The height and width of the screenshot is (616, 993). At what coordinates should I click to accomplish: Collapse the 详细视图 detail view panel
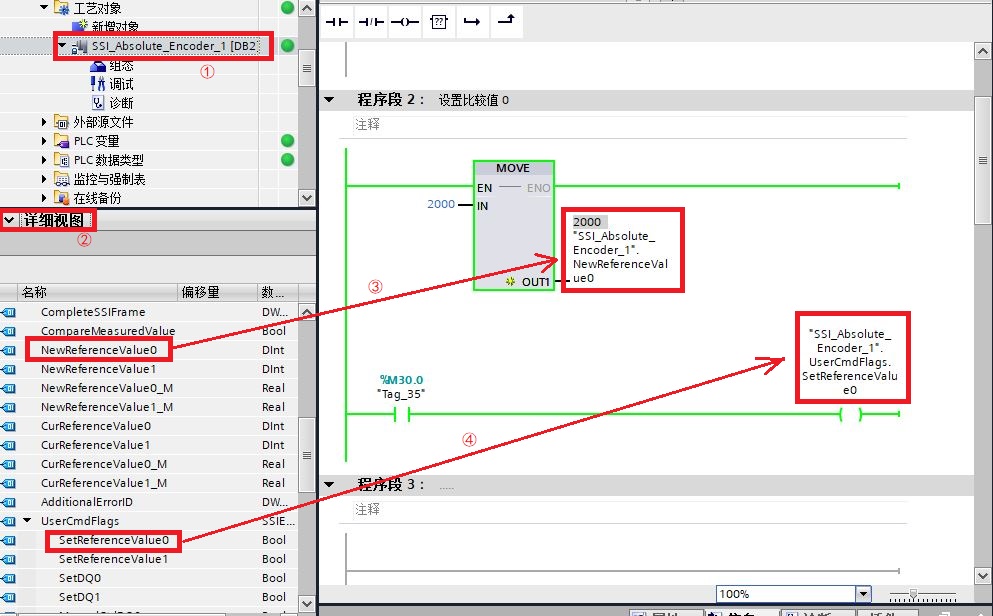(9, 220)
